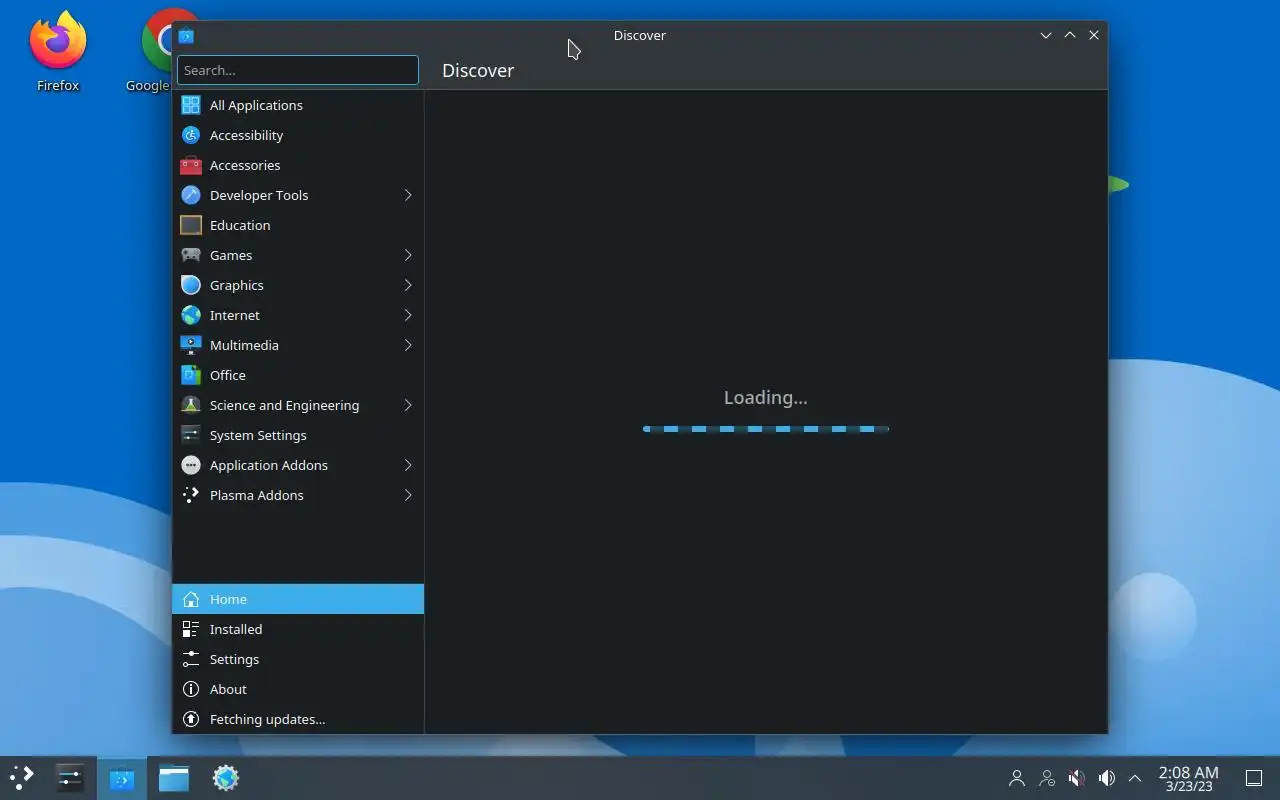Click the Fetching updates arrow icon

(x=191, y=719)
